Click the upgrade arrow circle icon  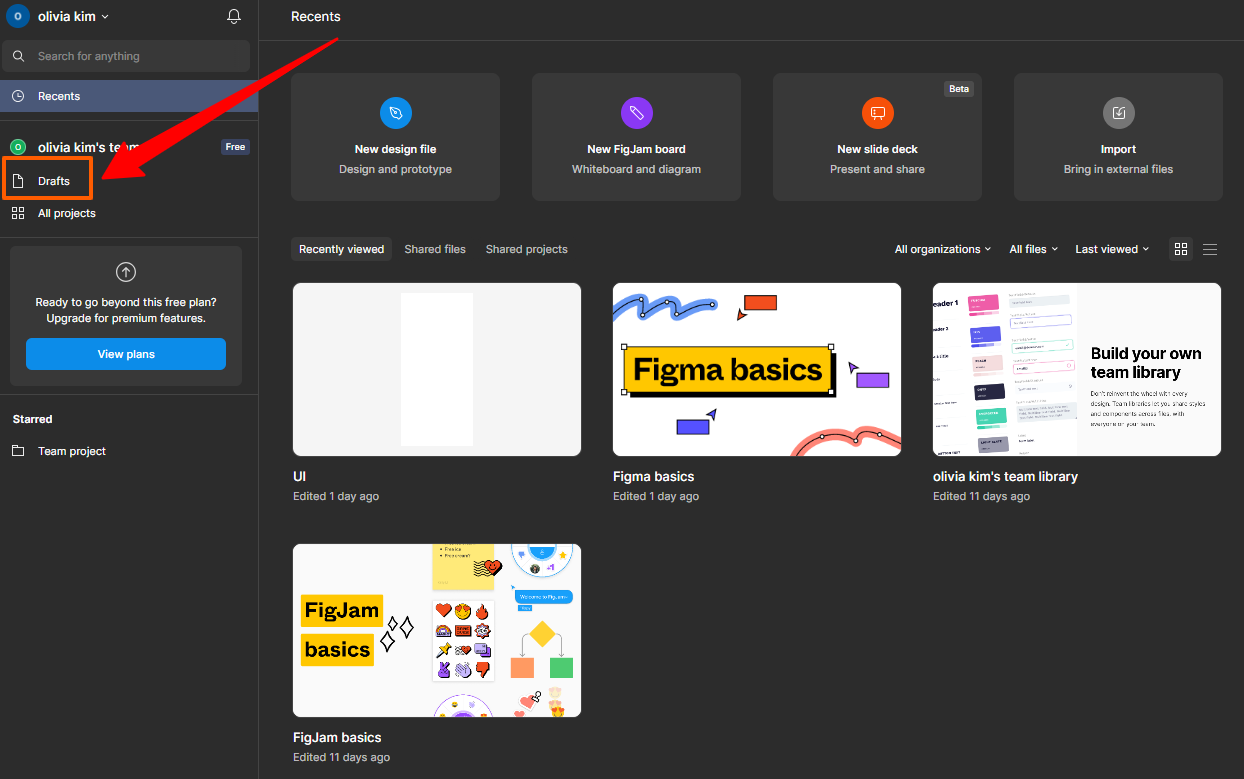(x=126, y=271)
